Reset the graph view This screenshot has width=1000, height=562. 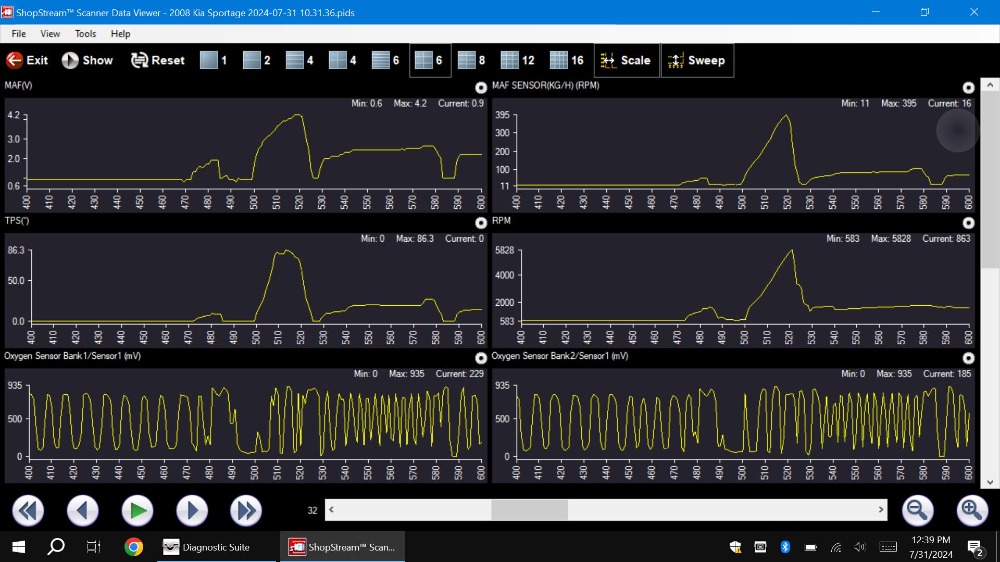[x=157, y=60]
